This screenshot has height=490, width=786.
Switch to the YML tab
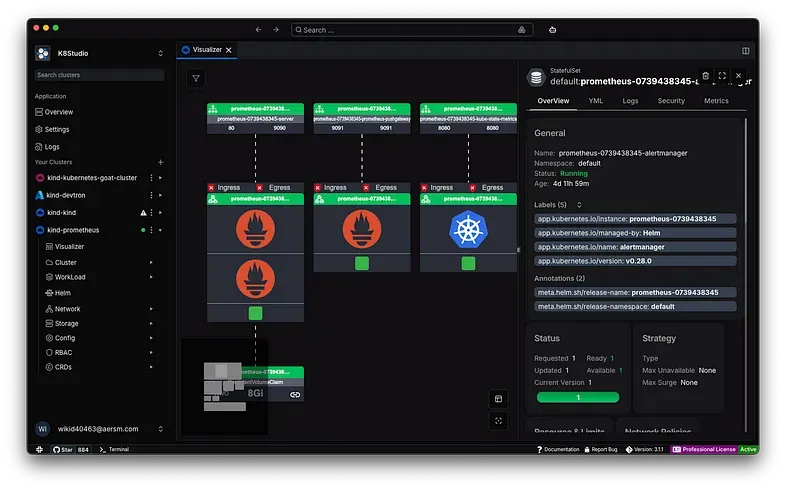tap(595, 101)
